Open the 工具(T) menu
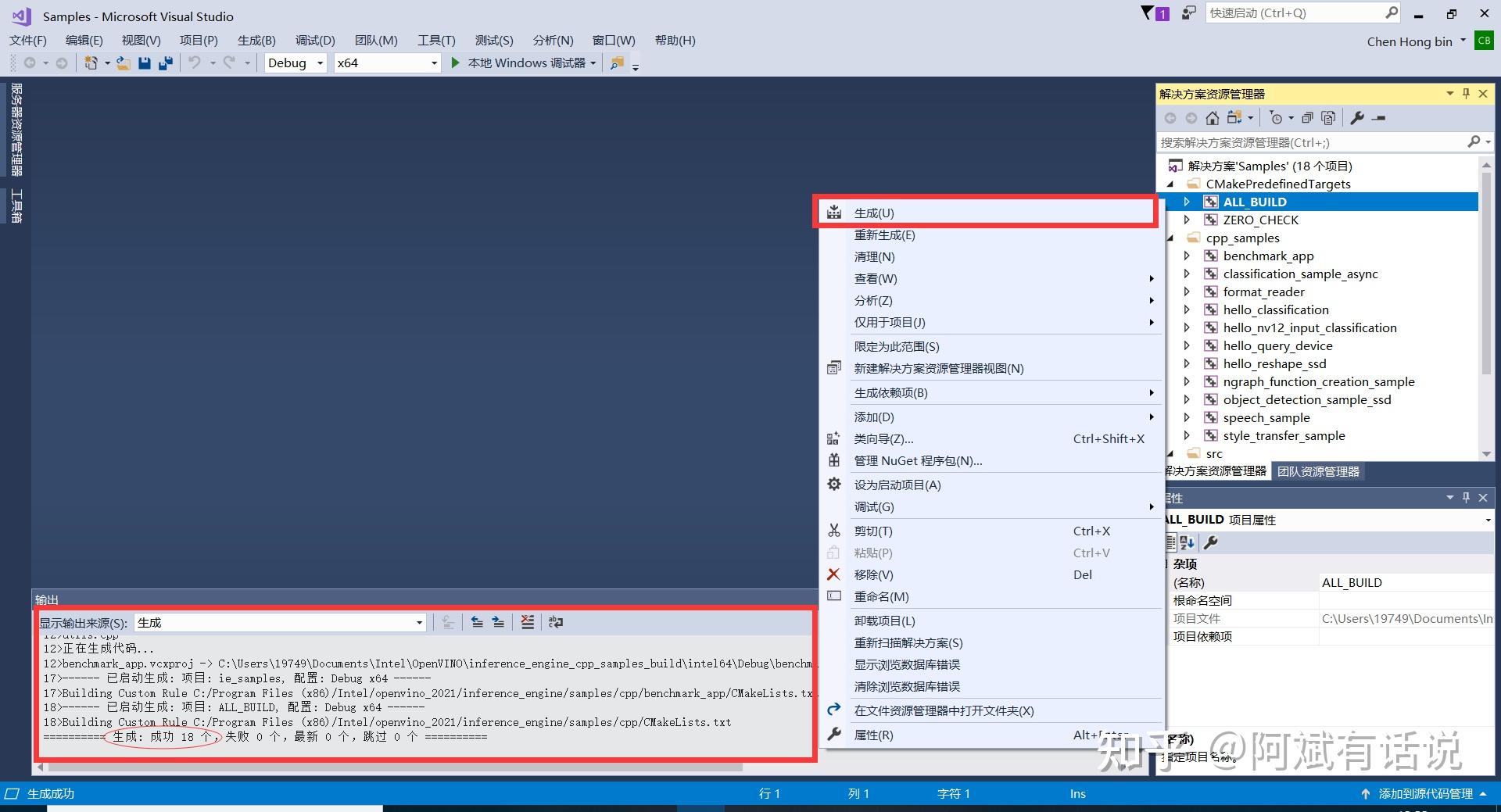 pyautogui.click(x=436, y=41)
